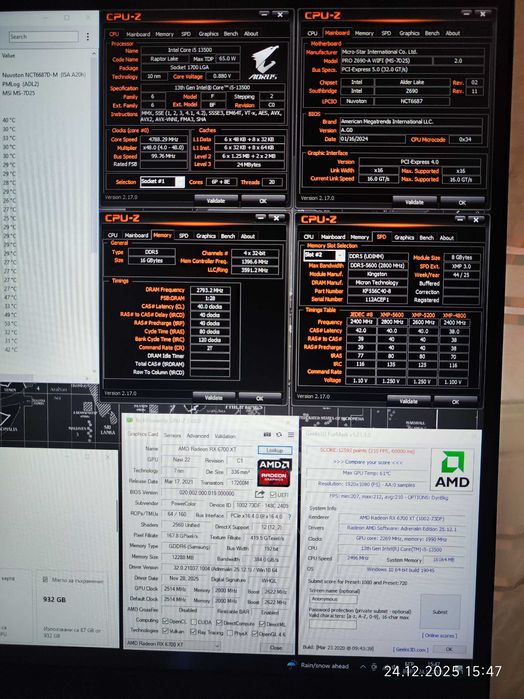Click the Value column header
Screen dimensions: 524x699
8,56
